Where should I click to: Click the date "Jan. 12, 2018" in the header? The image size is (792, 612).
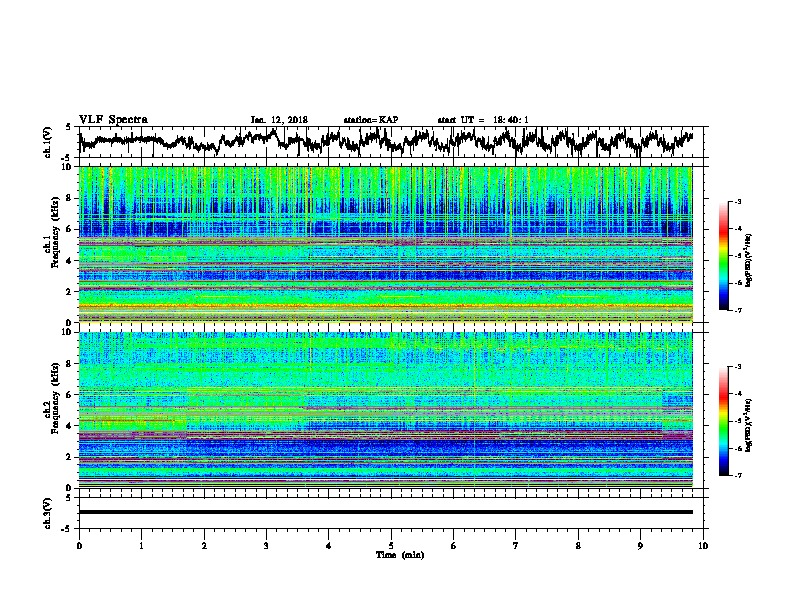[x=279, y=120]
